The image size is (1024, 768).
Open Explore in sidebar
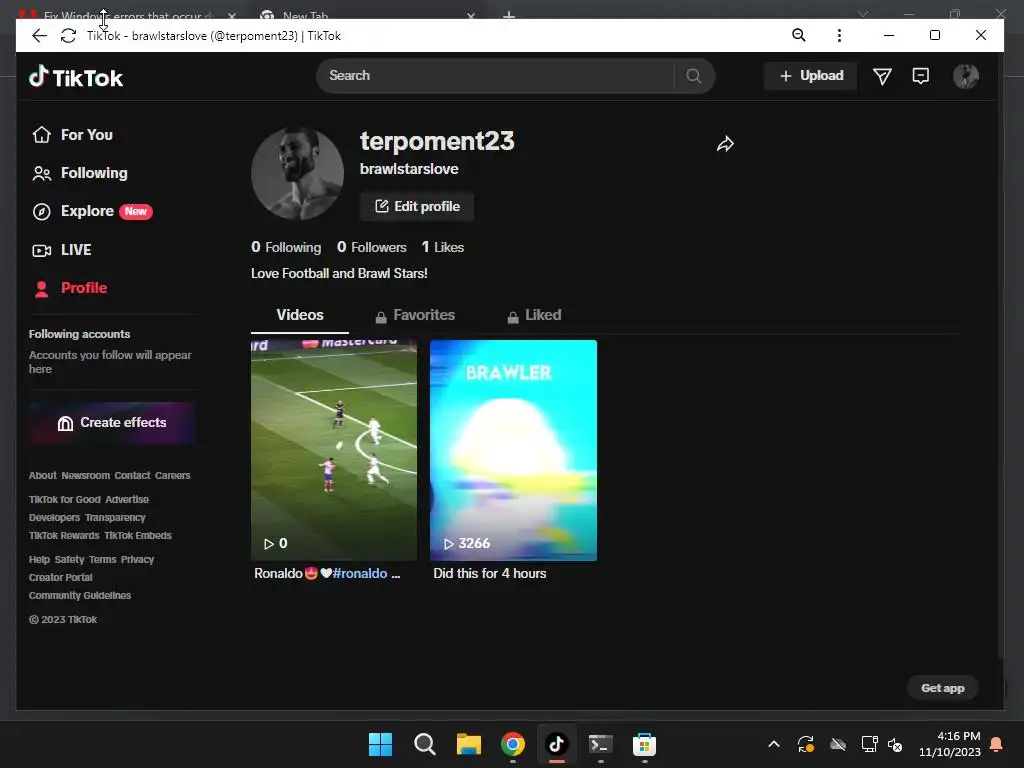coord(92,211)
